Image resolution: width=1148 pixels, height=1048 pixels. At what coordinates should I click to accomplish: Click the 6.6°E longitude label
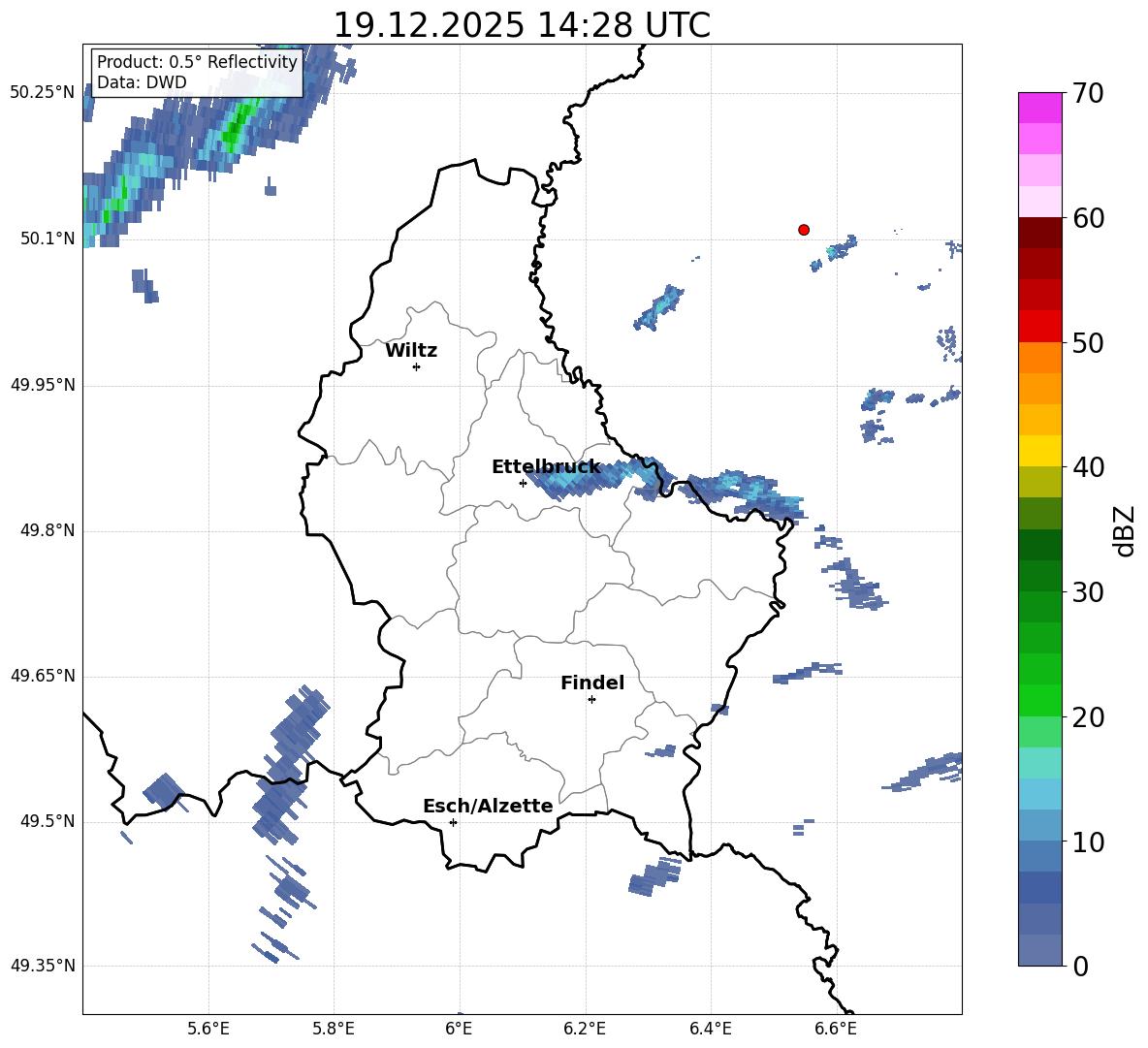point(836,1029)
